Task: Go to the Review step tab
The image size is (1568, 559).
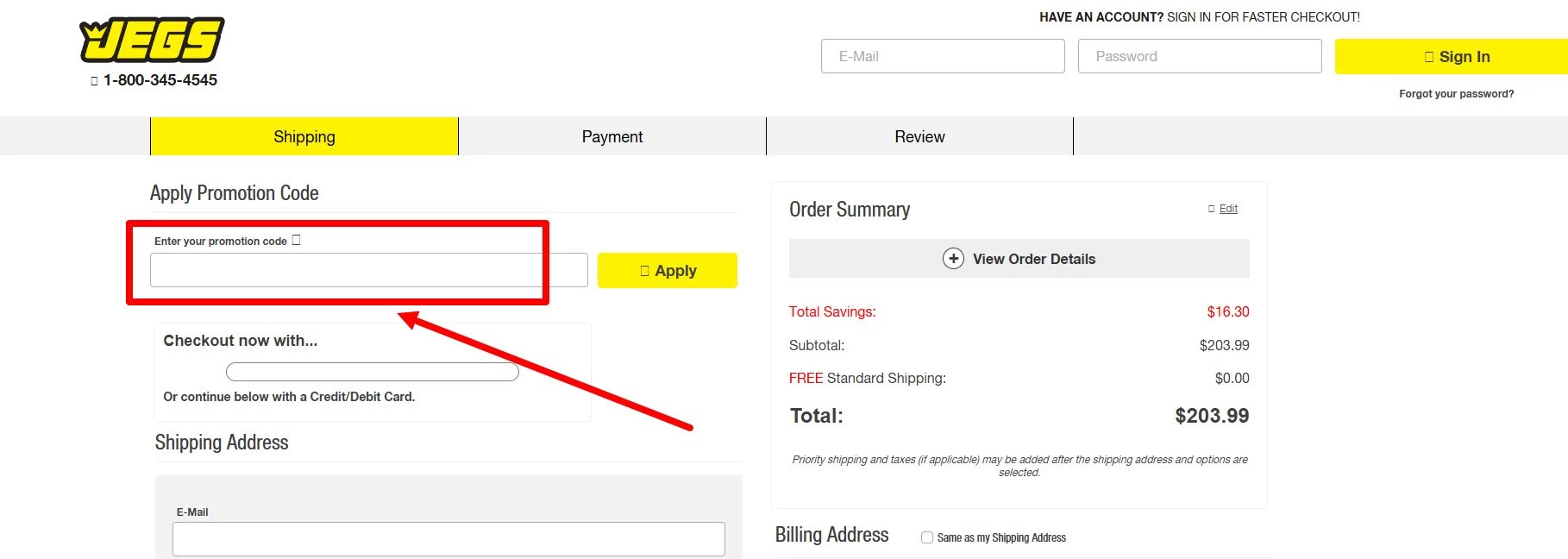Action: coord(919,136)
